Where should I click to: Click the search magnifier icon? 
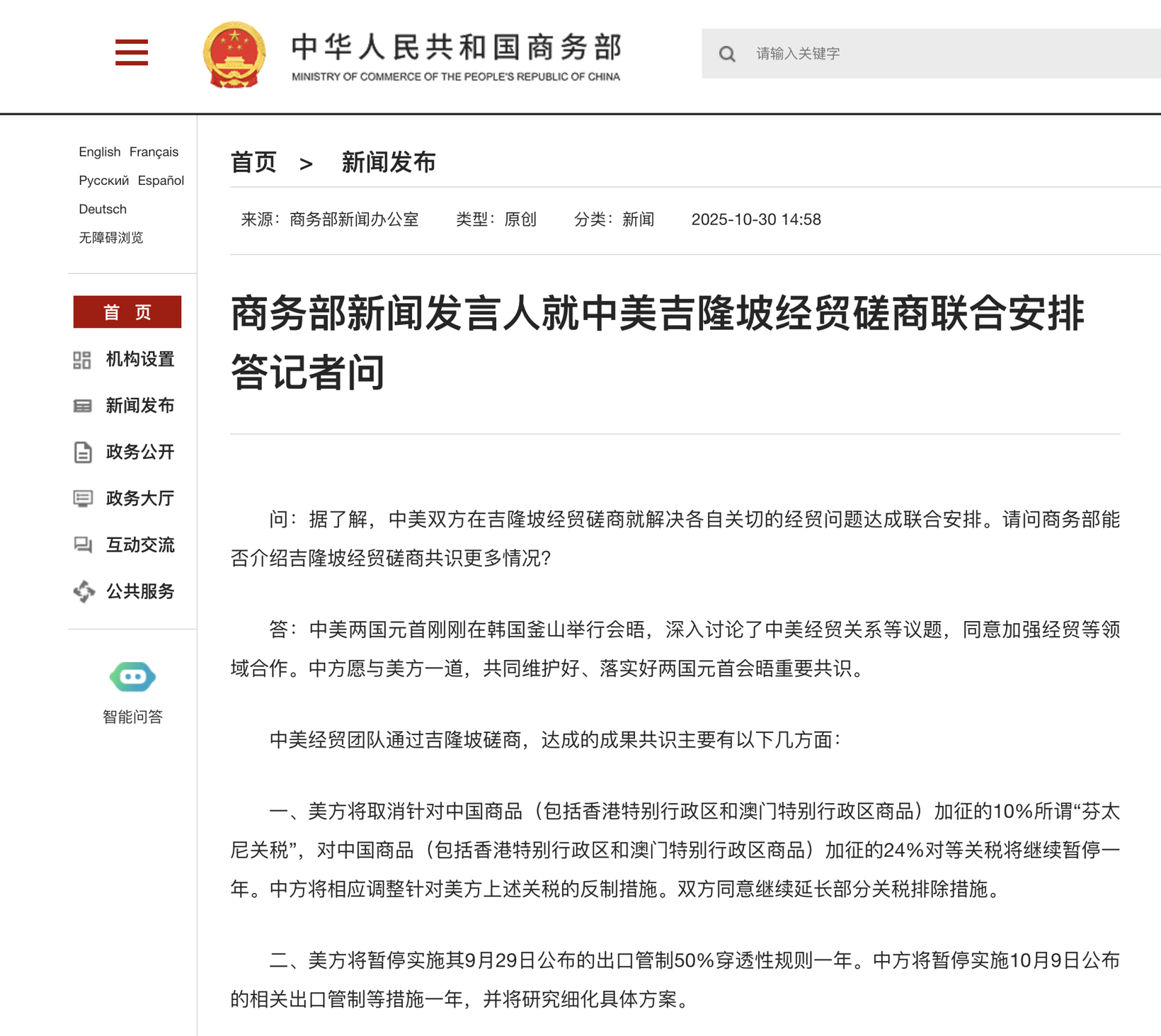click(727, 53)
